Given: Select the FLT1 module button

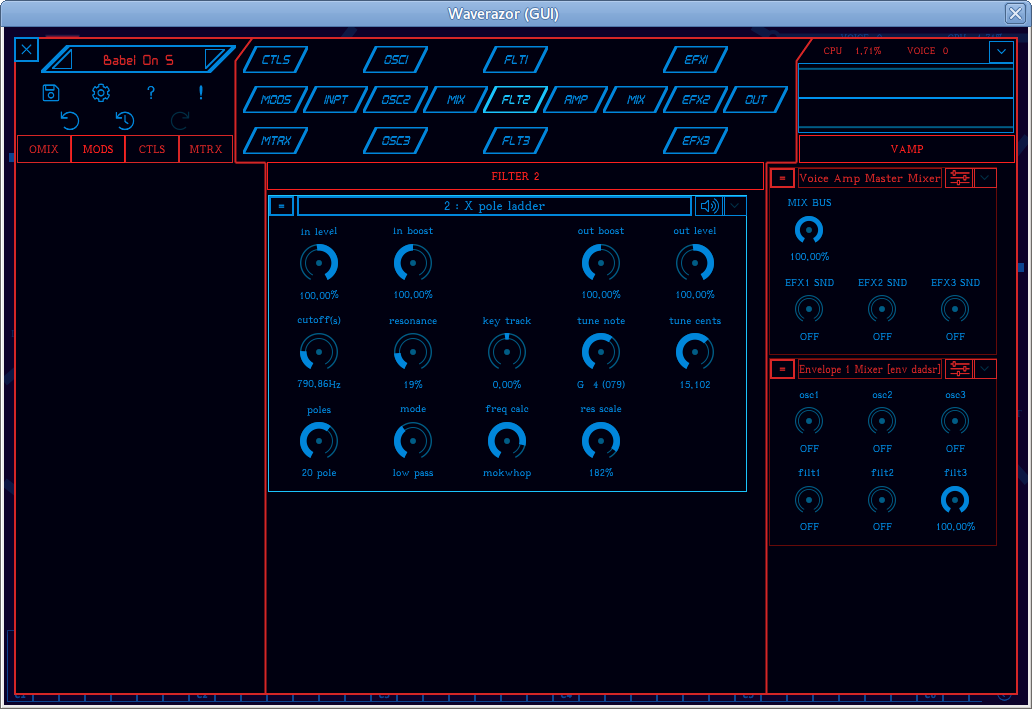Looking at the screenshot, I should 515,60.
